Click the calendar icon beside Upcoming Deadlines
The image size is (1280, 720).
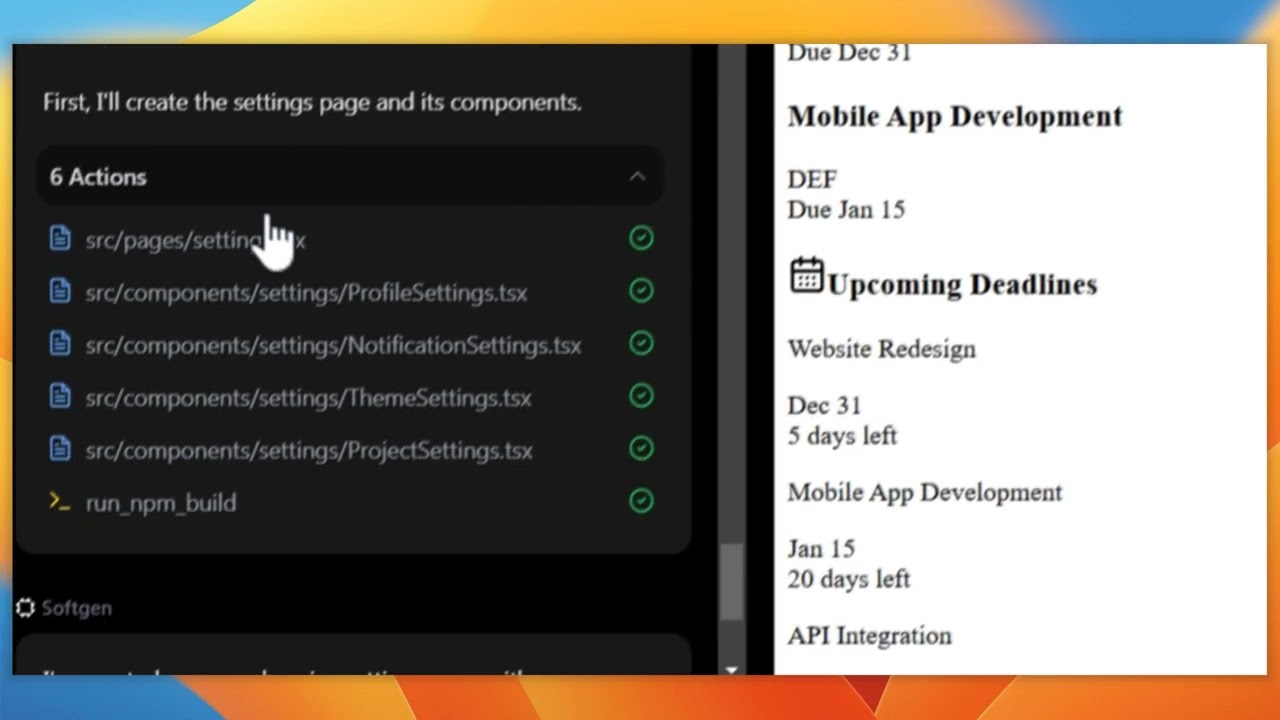tap(806, 275)
